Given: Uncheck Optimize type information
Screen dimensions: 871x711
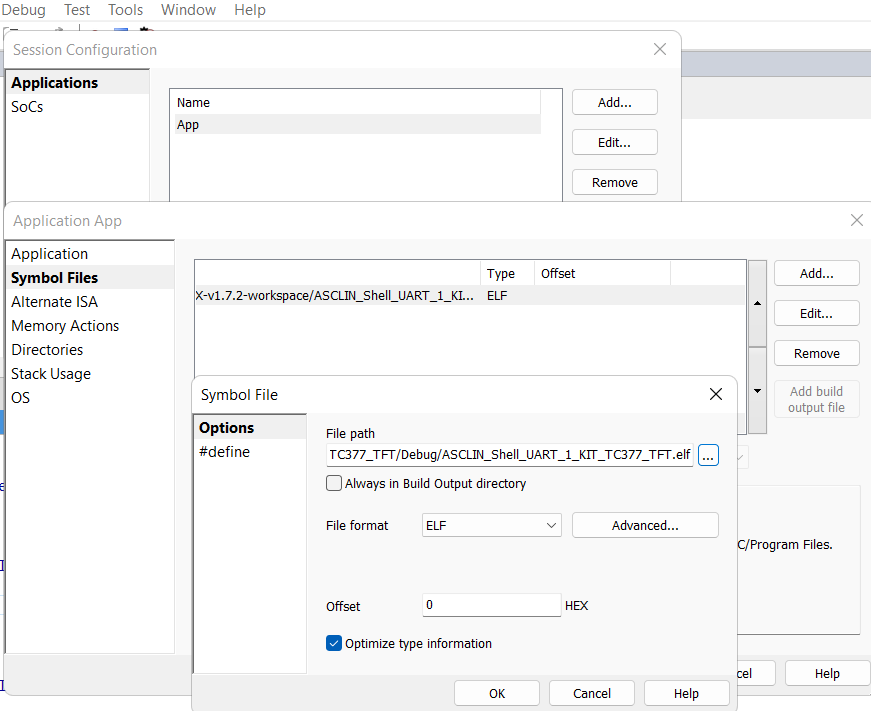Looking at the screenshot, I should point(334,643).
